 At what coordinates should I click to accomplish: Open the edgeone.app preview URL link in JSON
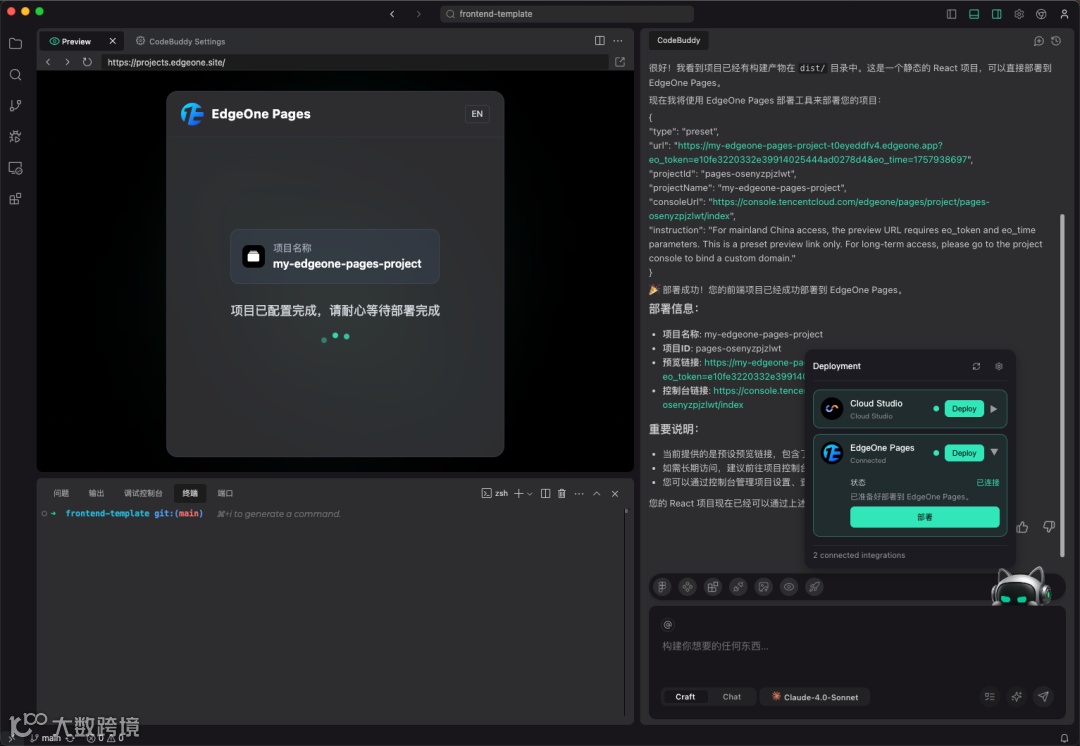(811, 153)
